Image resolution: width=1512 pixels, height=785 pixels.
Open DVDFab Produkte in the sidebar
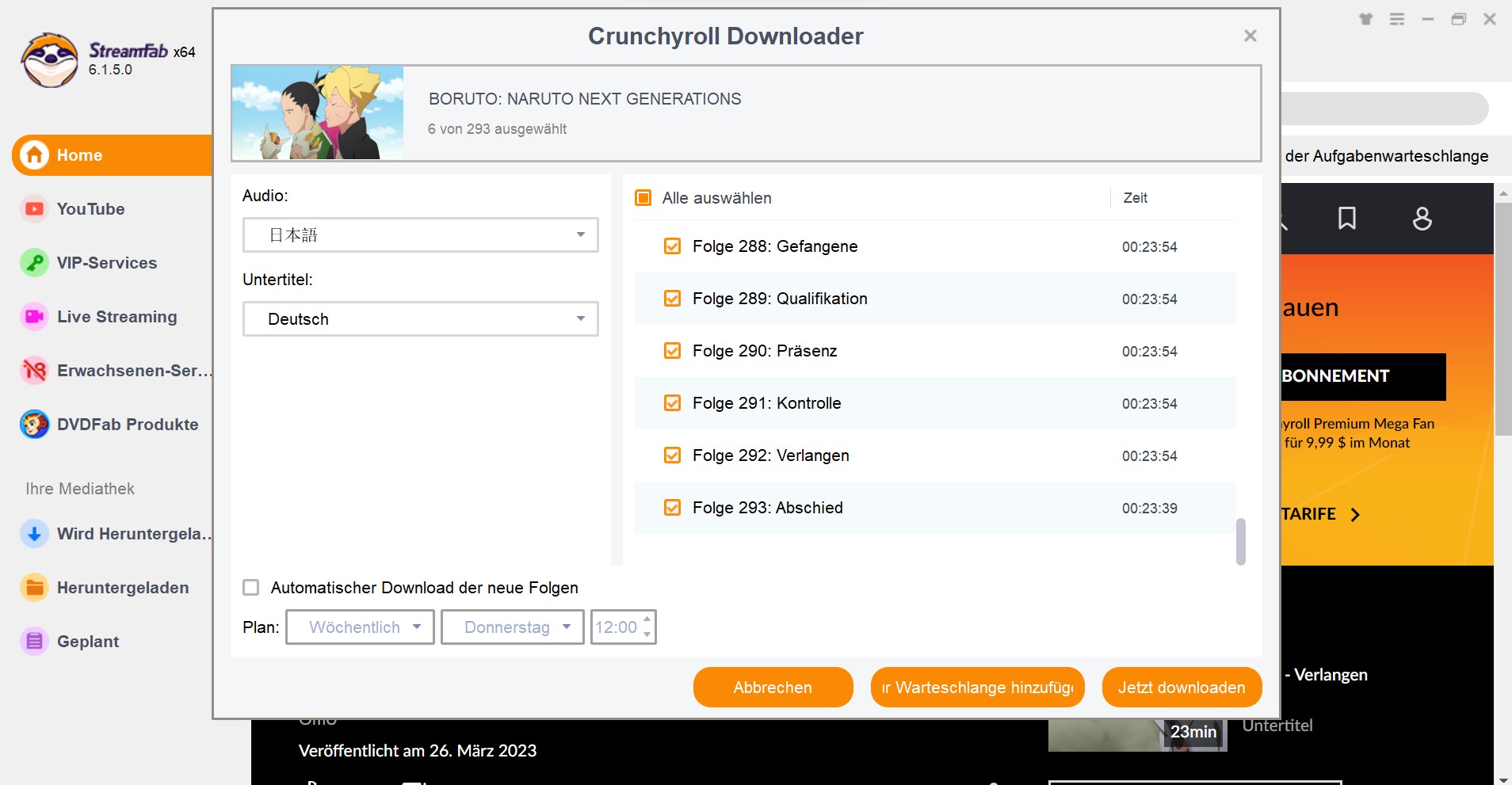(128, 425)
